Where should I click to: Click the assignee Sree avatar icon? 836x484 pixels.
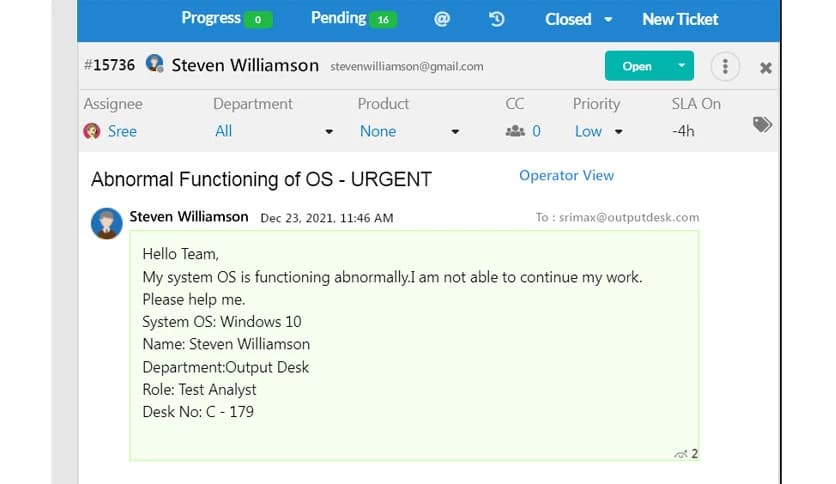point(92,131)
